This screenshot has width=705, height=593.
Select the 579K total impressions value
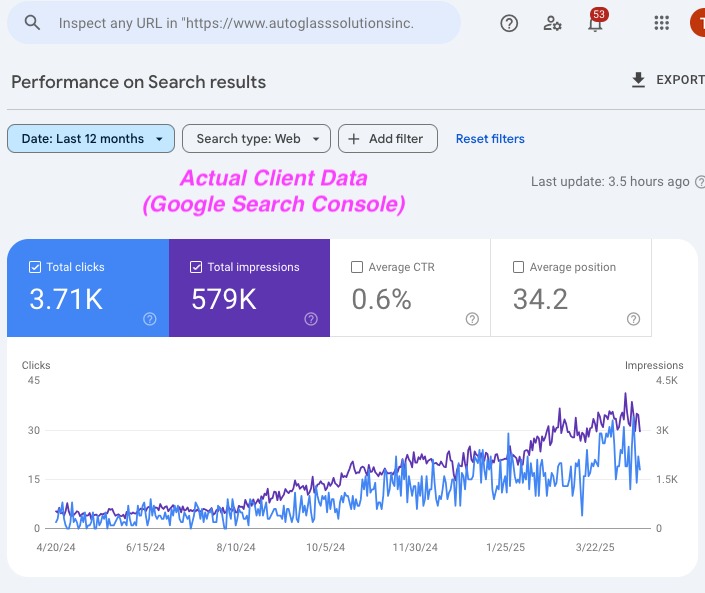[224, 299]
